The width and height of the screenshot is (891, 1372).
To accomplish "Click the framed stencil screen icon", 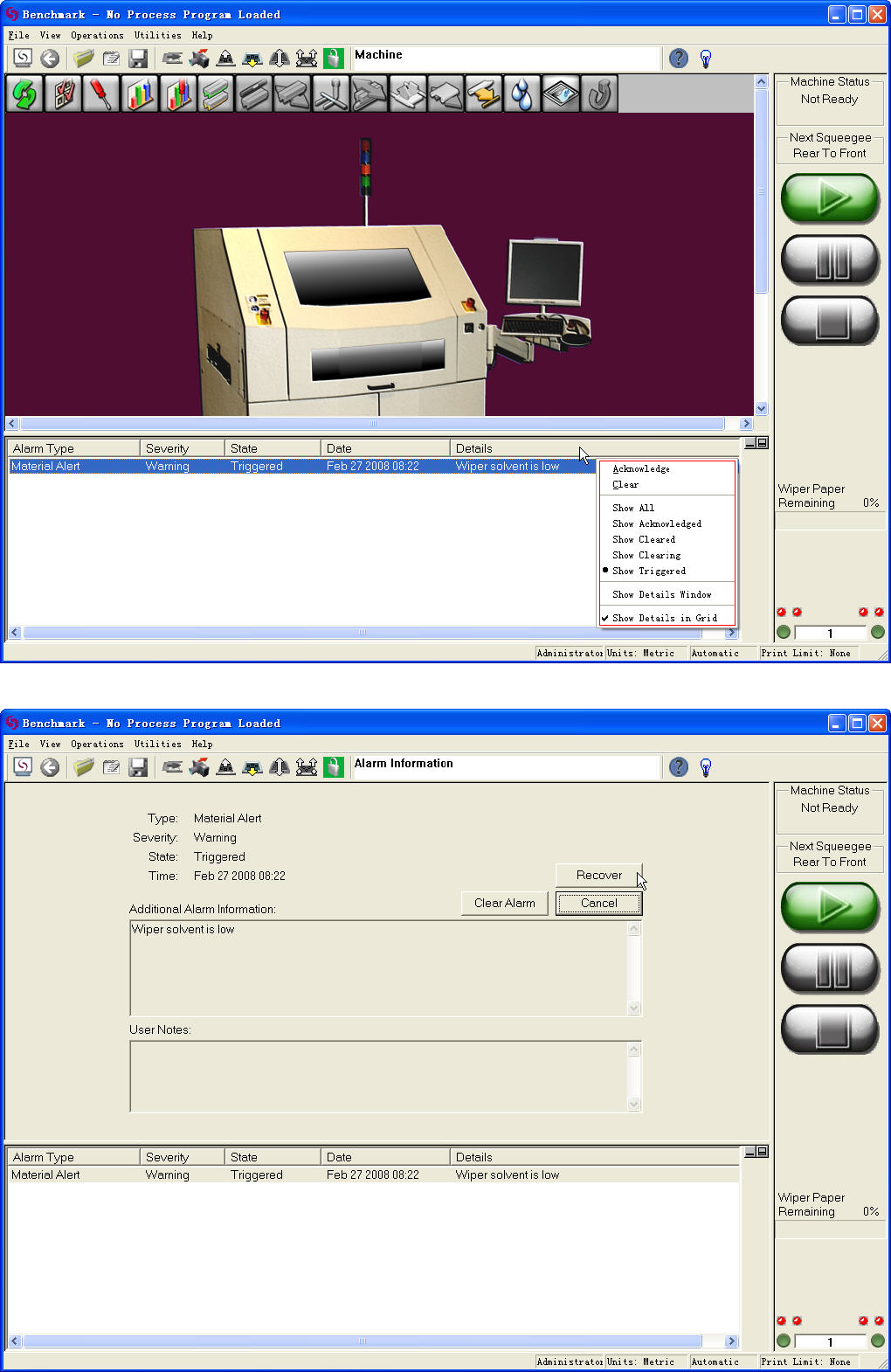I will 560,94.
